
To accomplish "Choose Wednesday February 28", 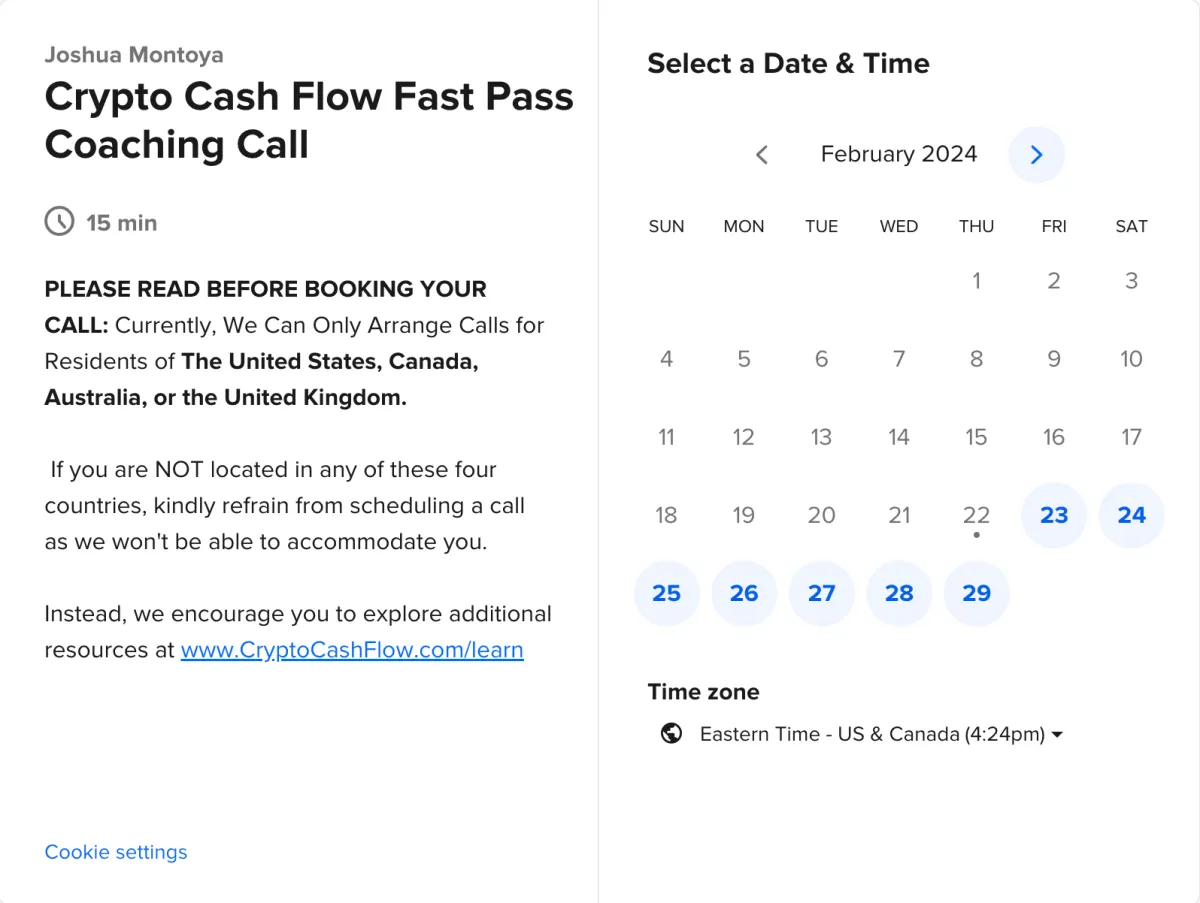I will pos(899,593).
